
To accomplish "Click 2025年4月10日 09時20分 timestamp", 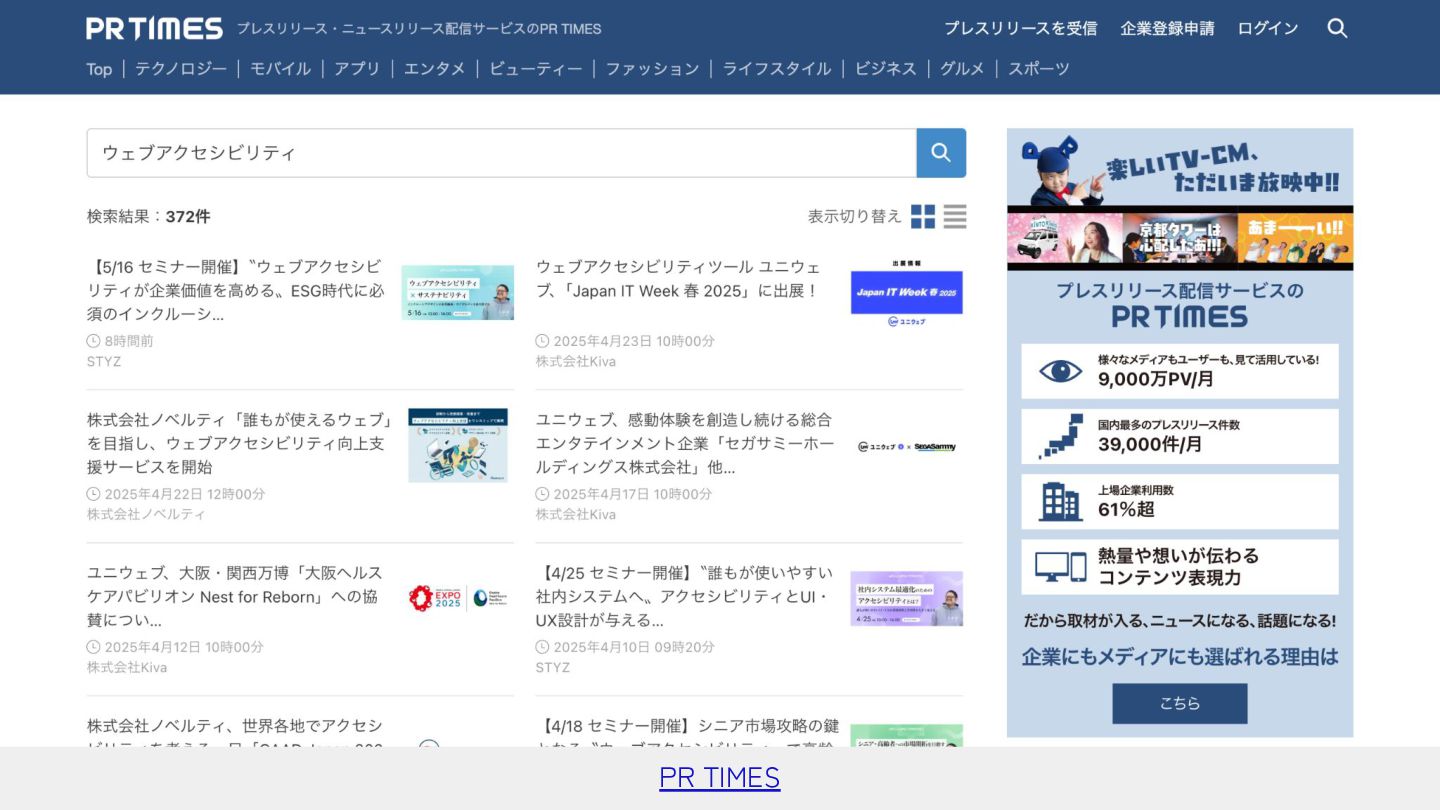I will pyautogui.click(x=634, y=647).
